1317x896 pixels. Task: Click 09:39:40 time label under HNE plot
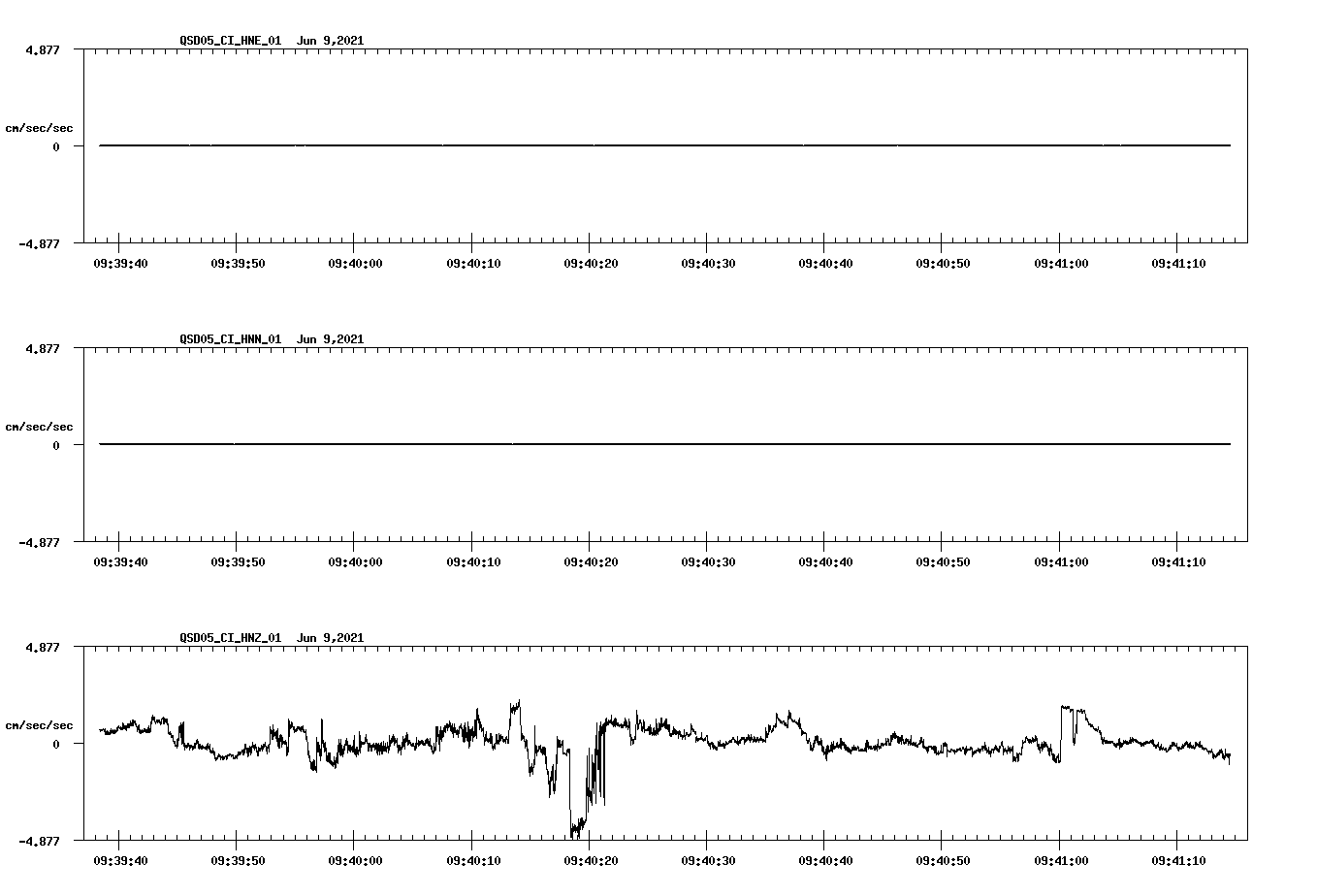click(x=120, y=264)
